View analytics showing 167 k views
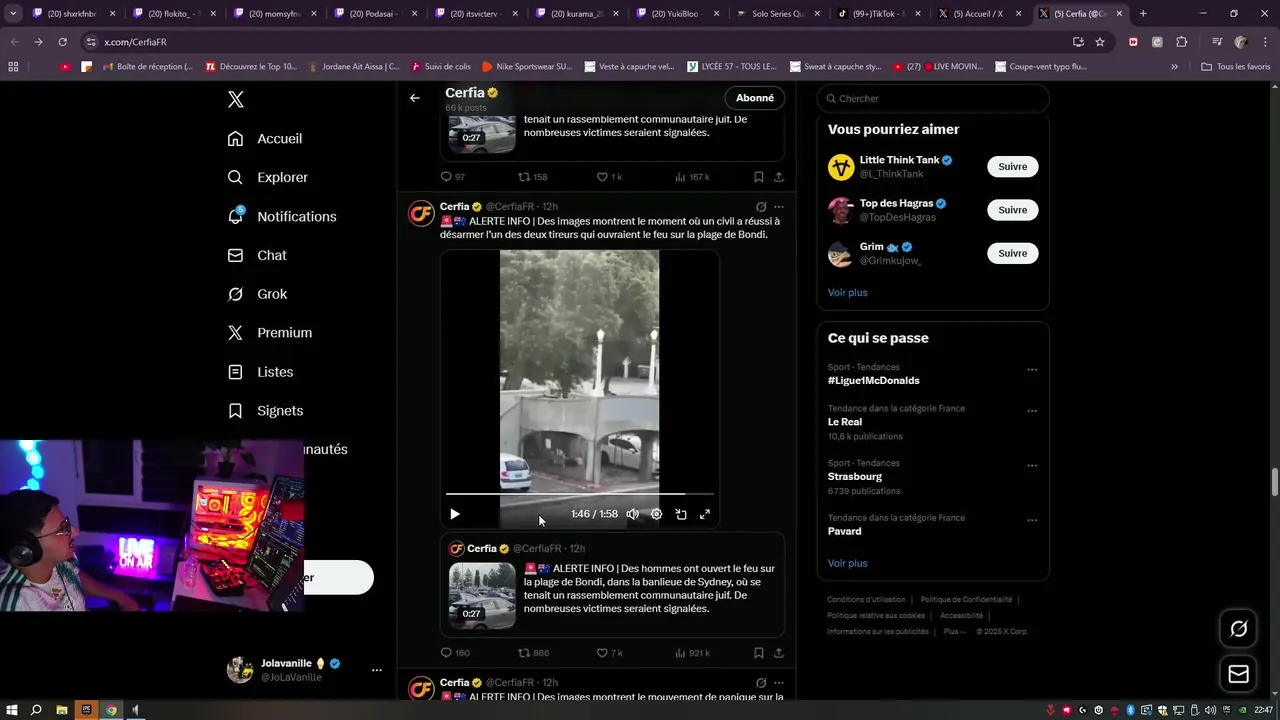 pyautogui.click(x=692, y=177)
